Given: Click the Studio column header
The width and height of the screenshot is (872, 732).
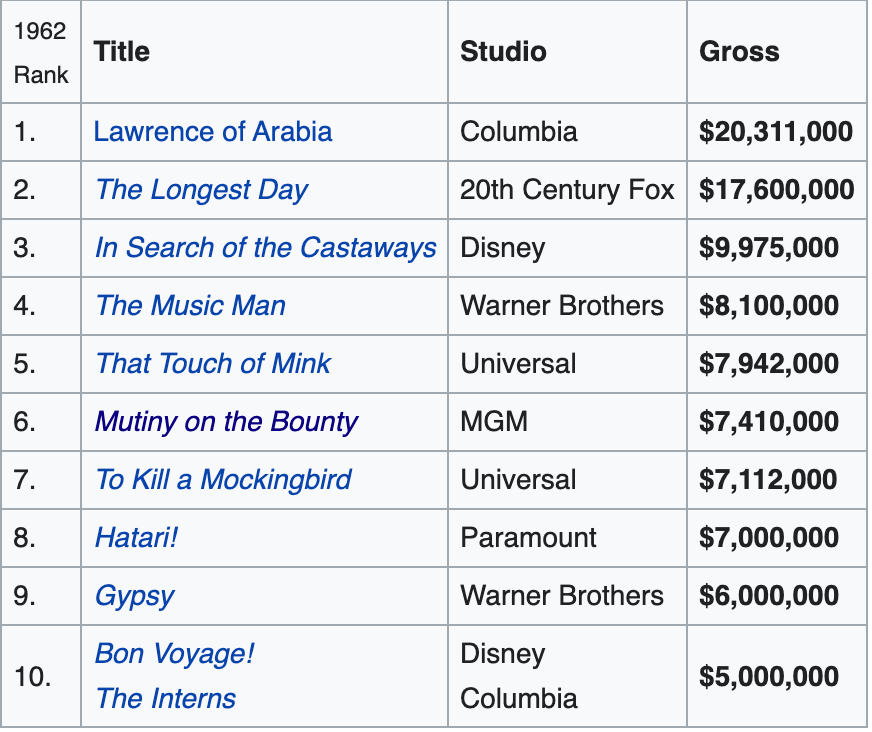Looking at the screenshot, I should pyautogui.click(x=503, y=52).
